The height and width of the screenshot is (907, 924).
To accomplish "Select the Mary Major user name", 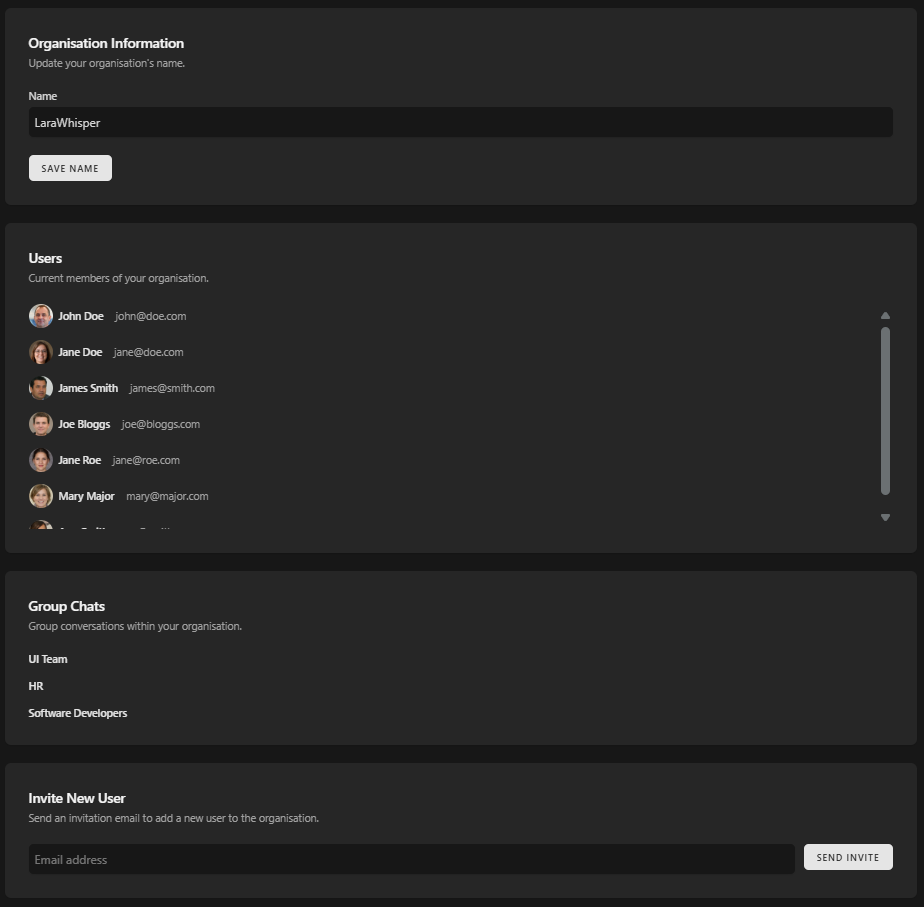I will tap(86, 496).
